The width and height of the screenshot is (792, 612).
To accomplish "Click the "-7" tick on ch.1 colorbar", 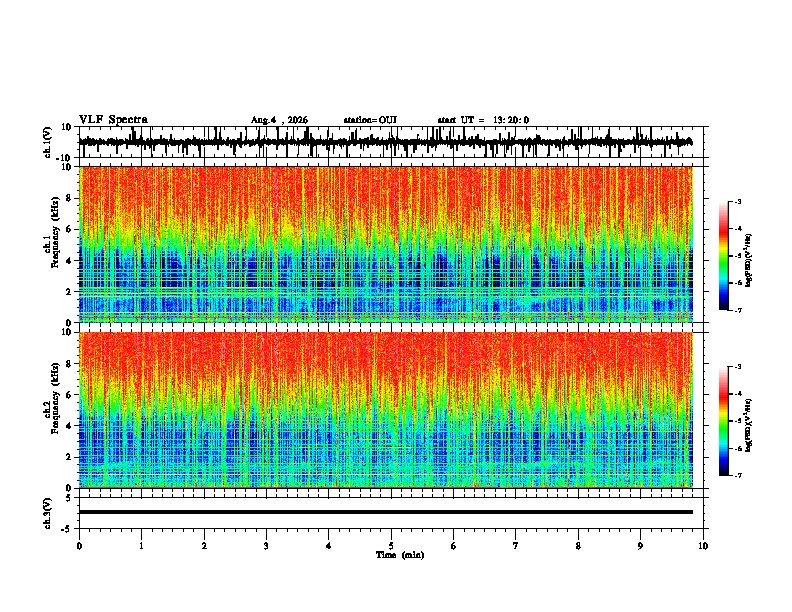I will click(737, 310).
